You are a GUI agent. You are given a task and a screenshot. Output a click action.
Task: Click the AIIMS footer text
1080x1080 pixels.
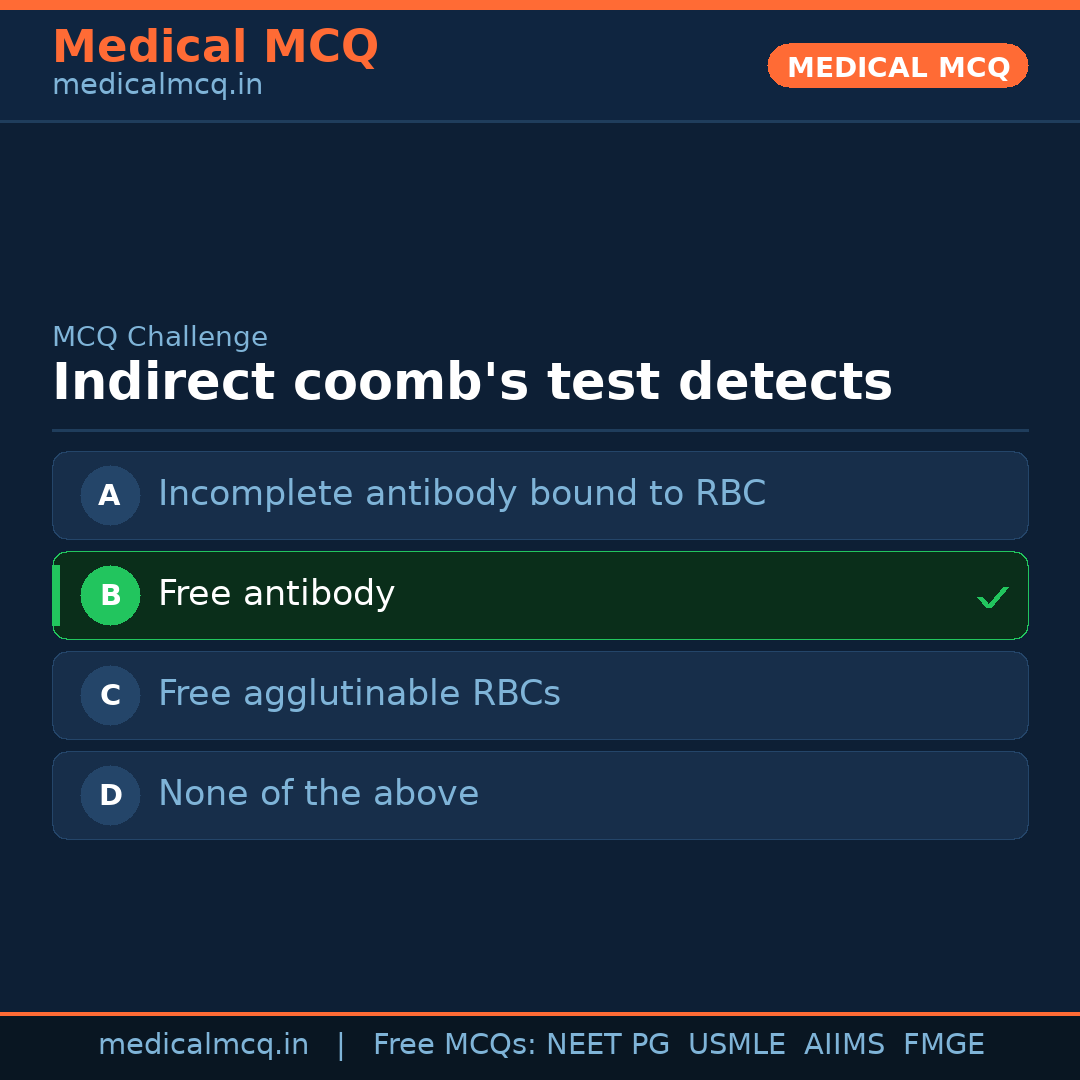point(844,1045)
